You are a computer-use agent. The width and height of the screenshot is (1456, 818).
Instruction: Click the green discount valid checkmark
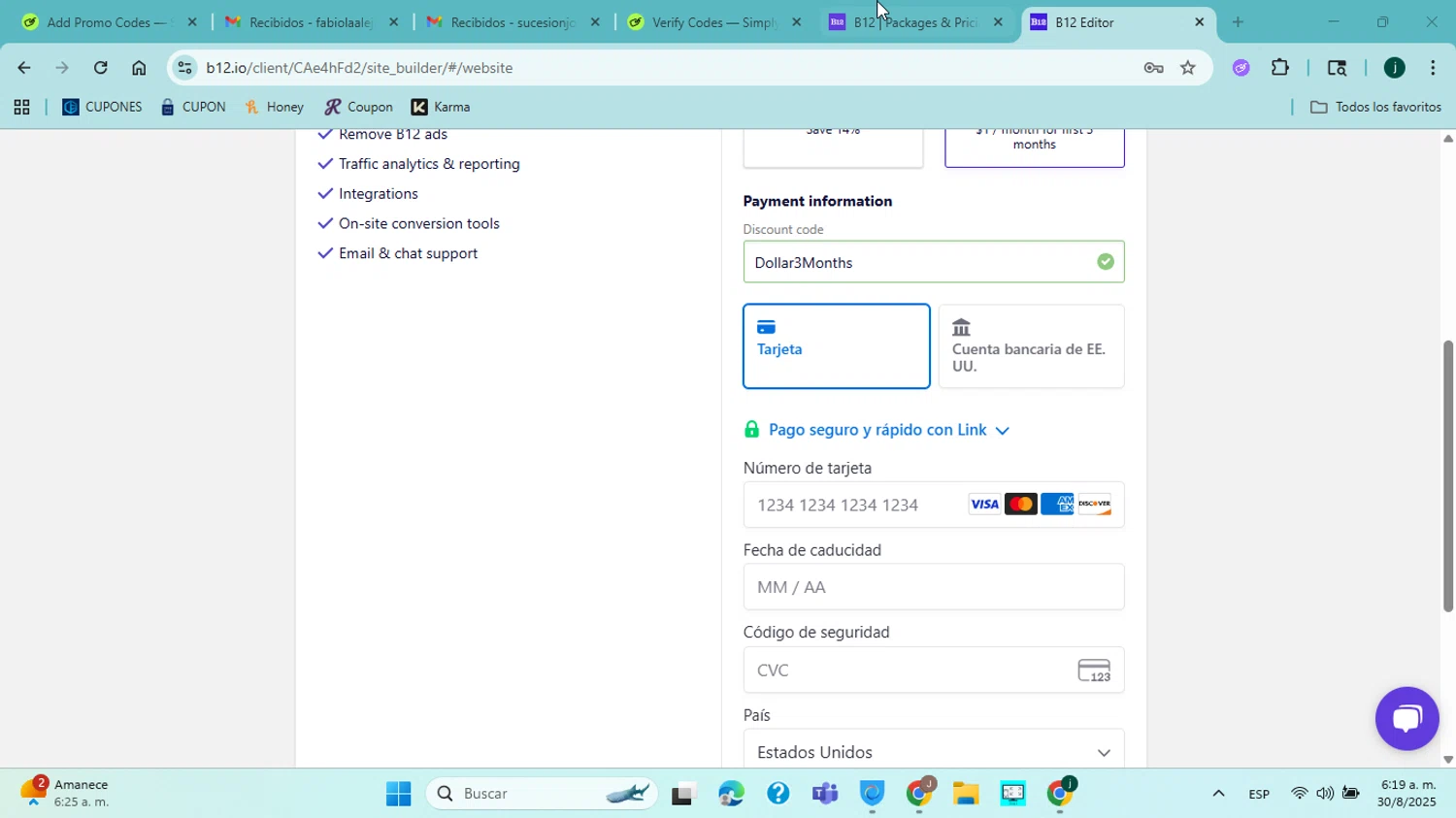tap(1106, 262)
